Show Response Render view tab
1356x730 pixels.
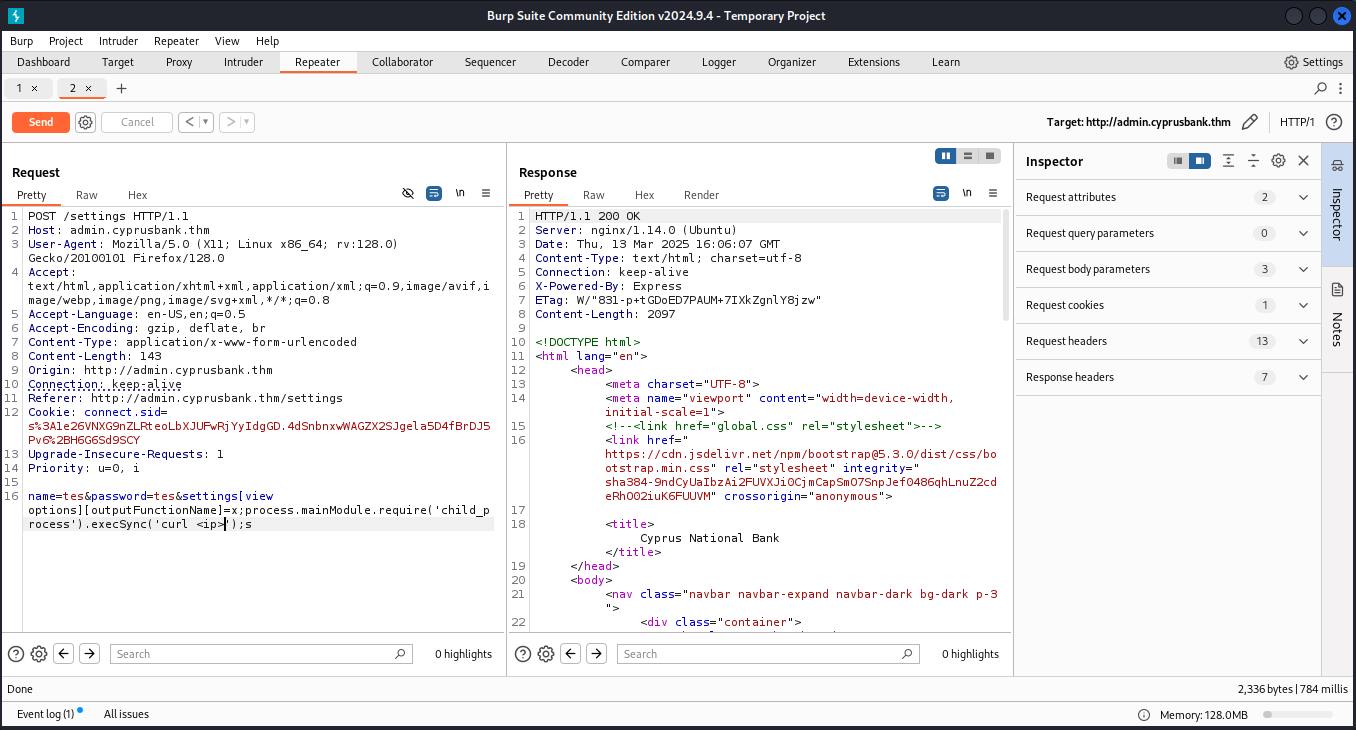[x=701, y=195]
